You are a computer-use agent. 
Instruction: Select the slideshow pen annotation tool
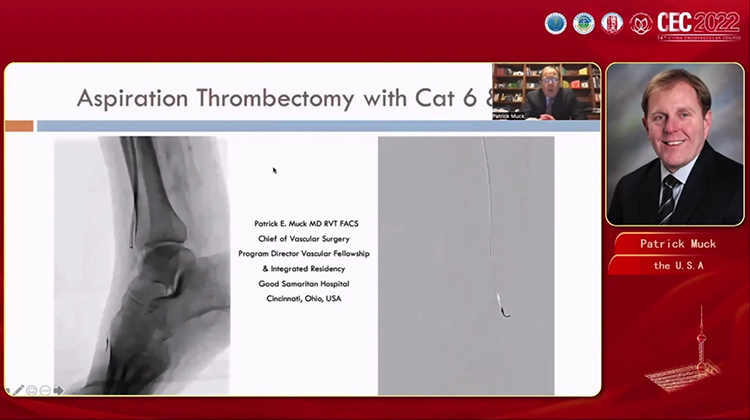coord(18,390)
